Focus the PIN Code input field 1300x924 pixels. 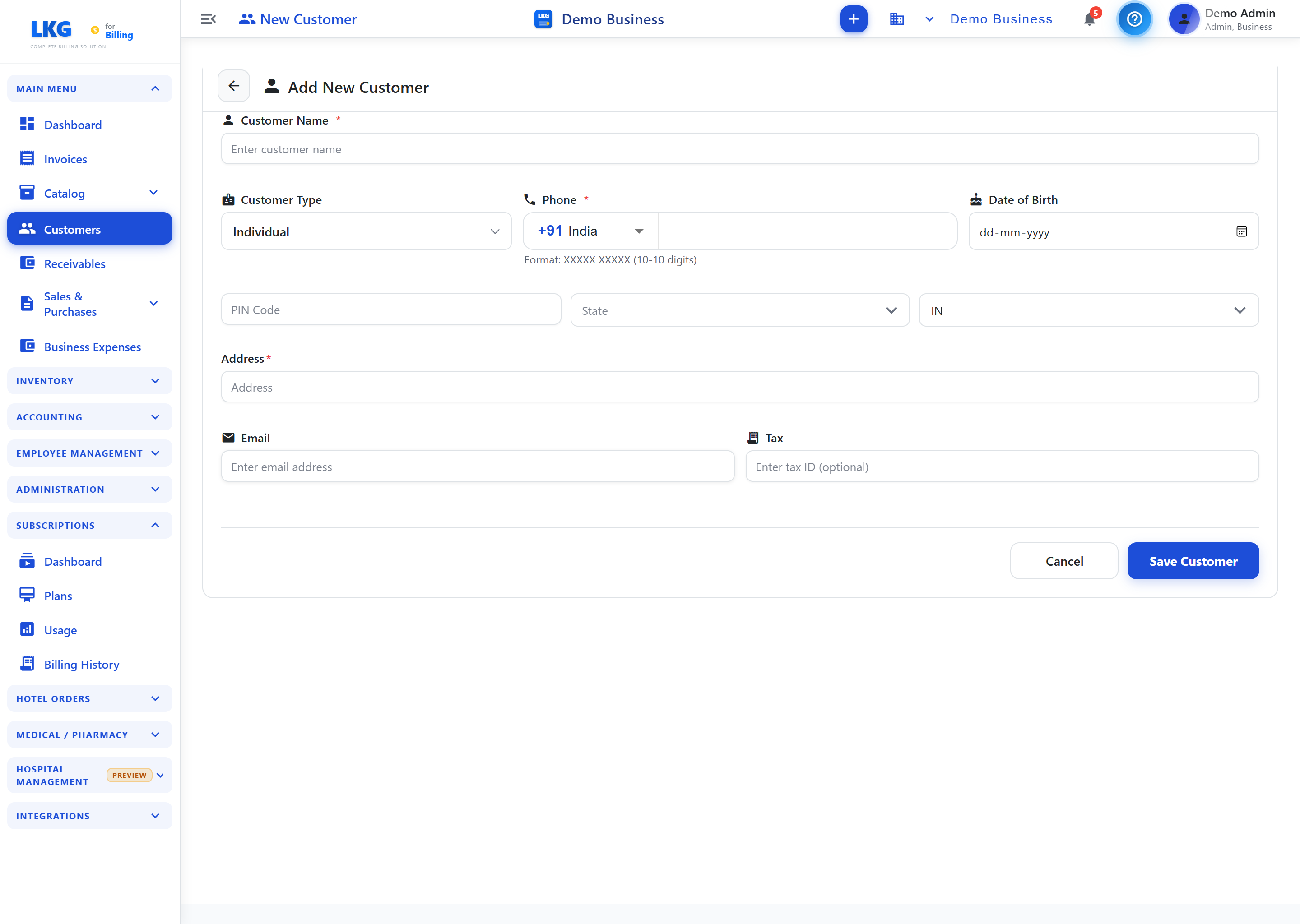[x=391, y=310]
